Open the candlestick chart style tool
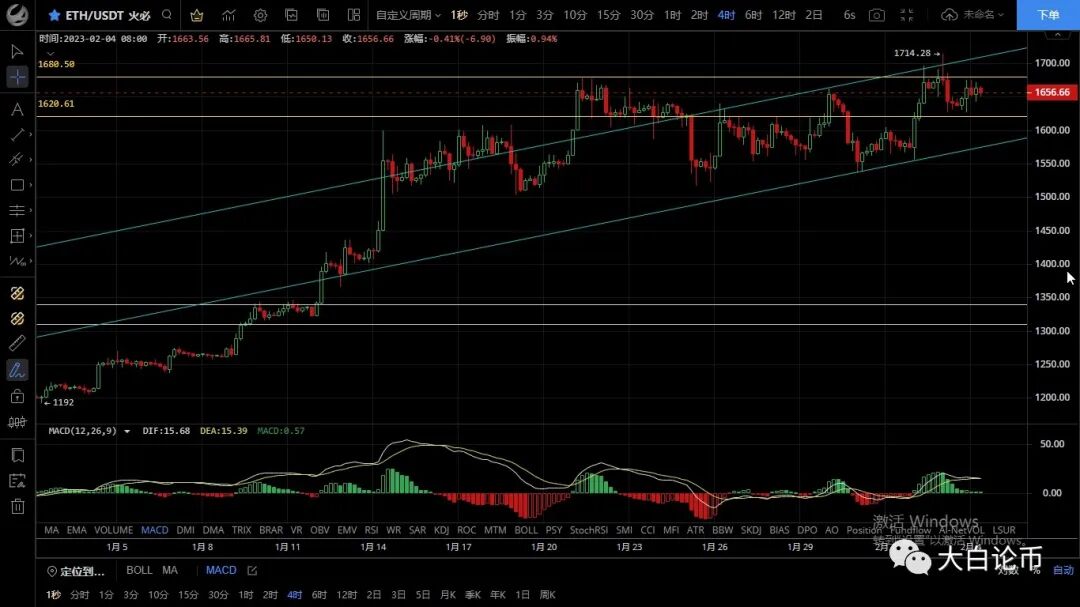The width and height of the screenshot is (1080, 607). (x=17, y=422)
